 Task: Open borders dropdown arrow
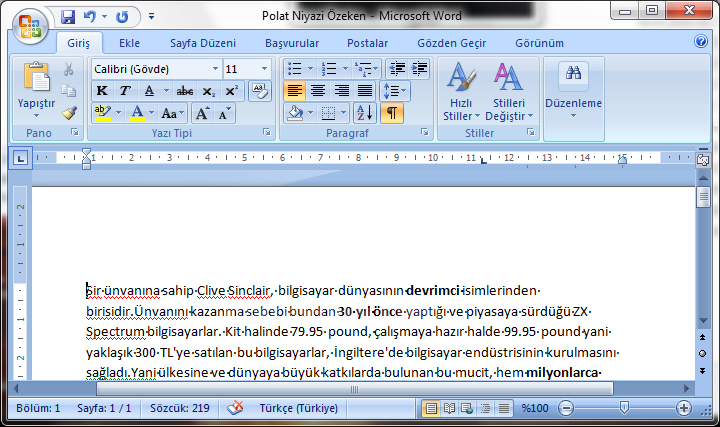click(344, 113)
